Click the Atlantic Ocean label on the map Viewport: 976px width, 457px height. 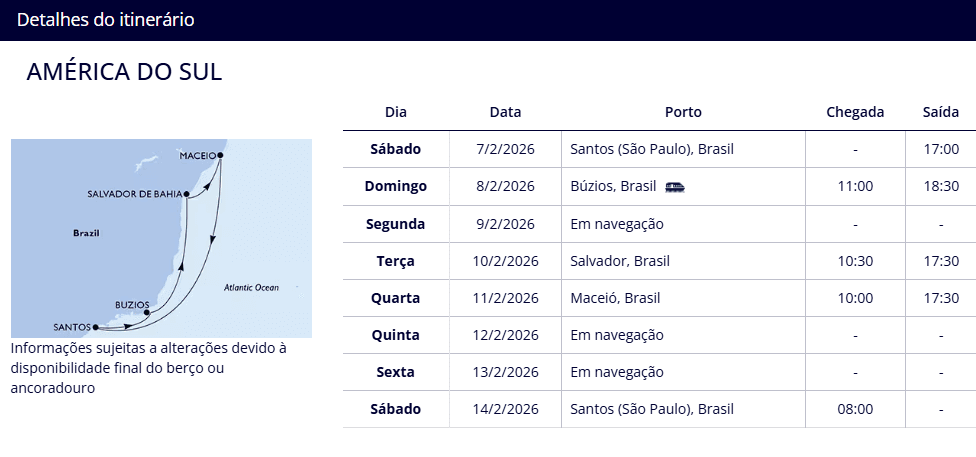(251, 288)
